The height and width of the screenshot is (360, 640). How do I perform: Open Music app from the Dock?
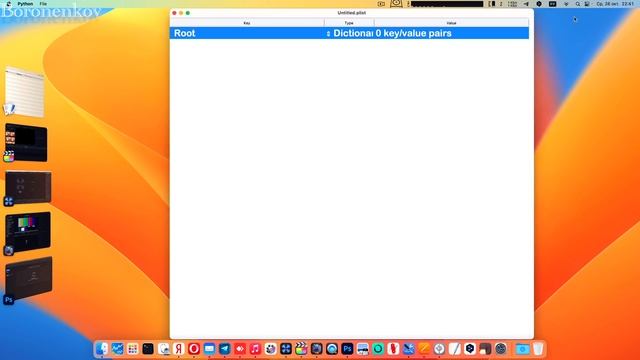[x=255, y=349]
